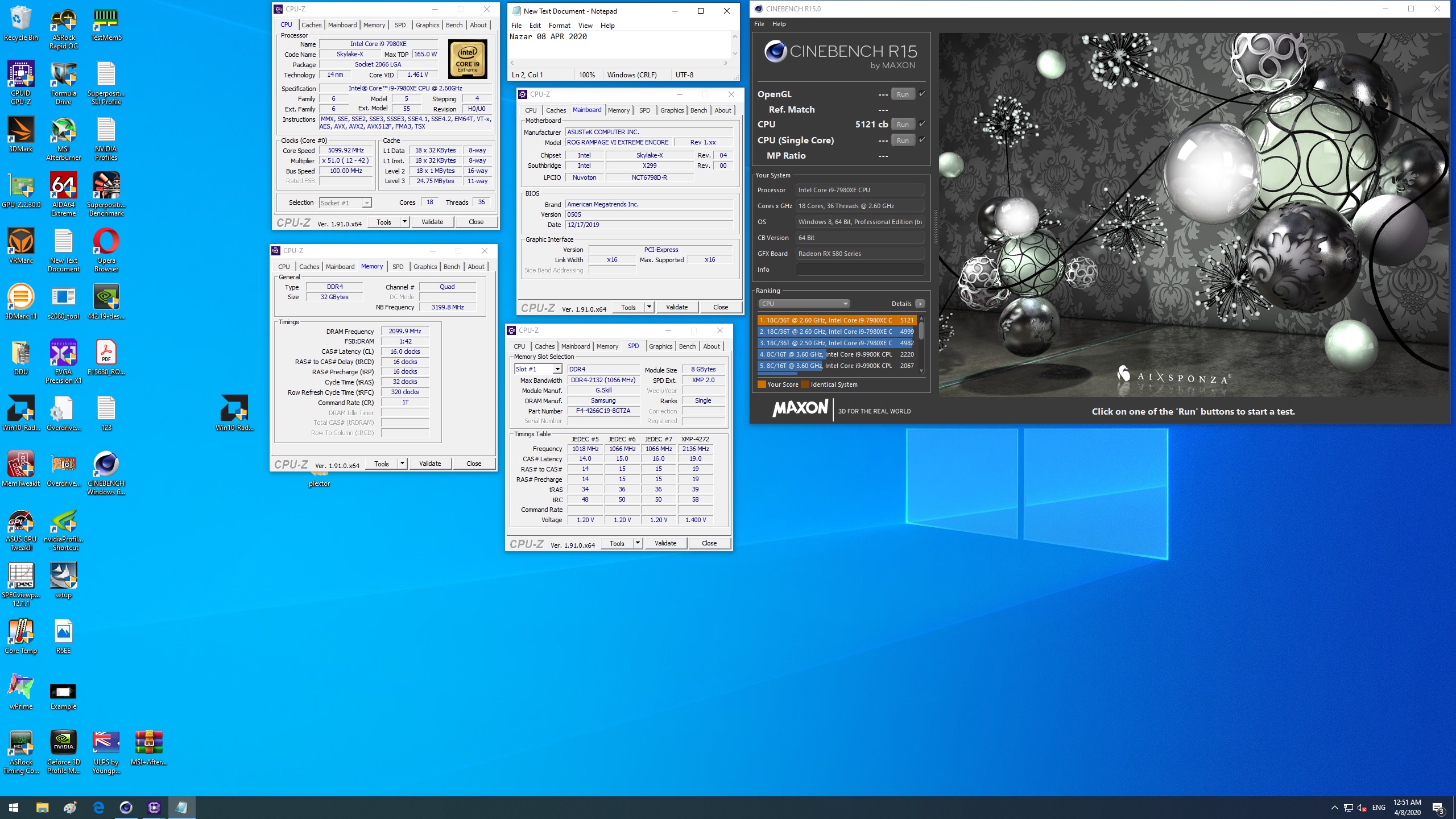Run the CPU Single Core test
1456x819 pixels.
tap(903, 140)
